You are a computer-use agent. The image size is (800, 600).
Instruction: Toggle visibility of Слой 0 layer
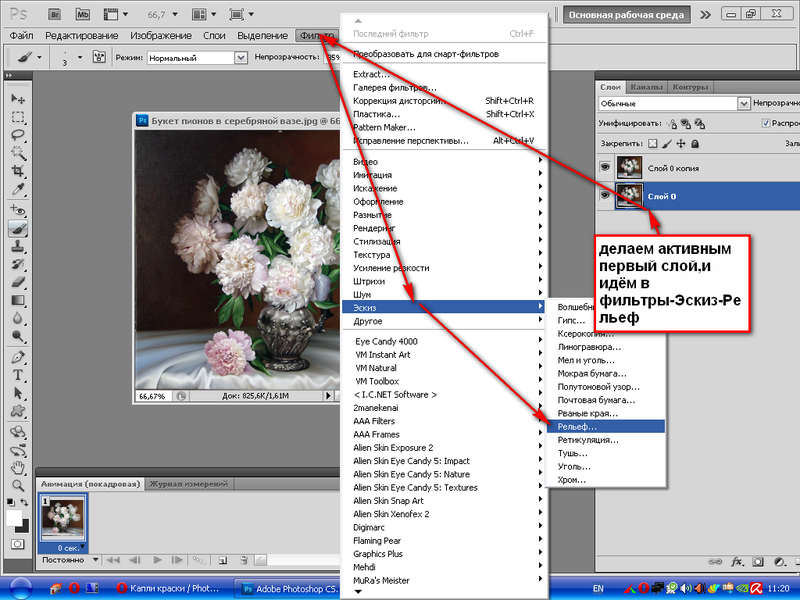point(605,195)
